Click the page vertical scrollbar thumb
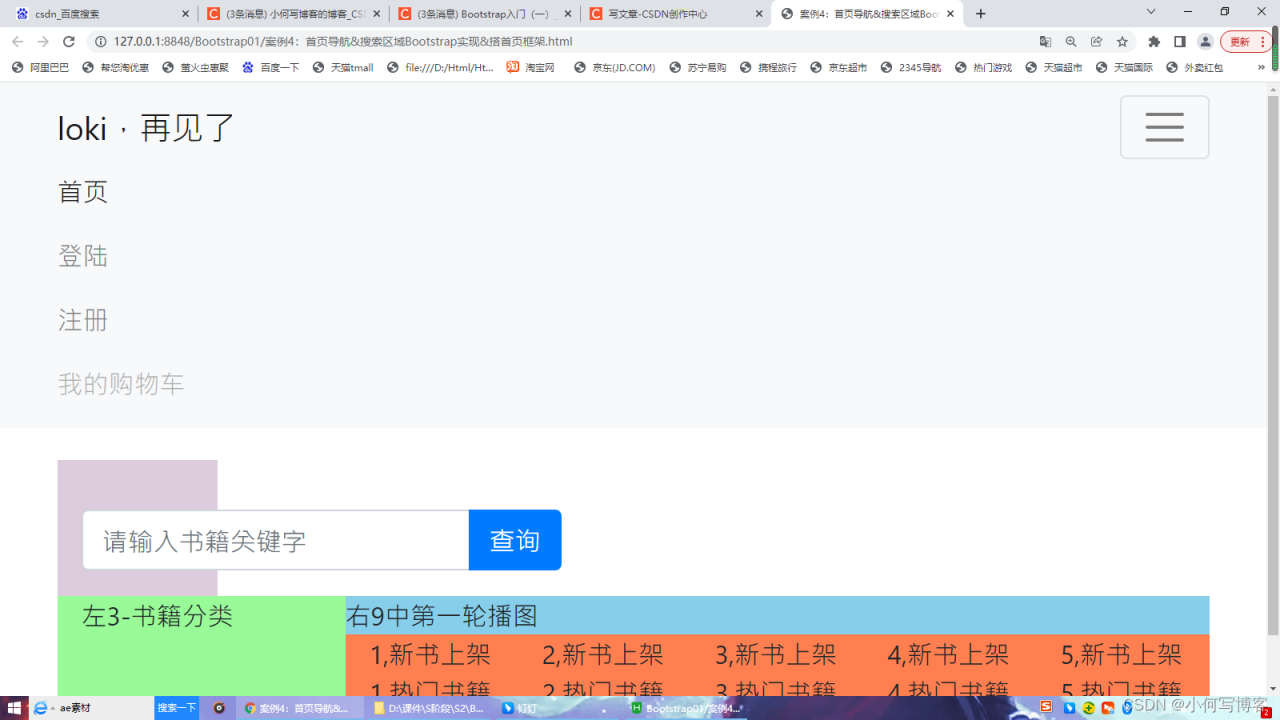This screenshot has width=1280, height=720. [1273, 365]
